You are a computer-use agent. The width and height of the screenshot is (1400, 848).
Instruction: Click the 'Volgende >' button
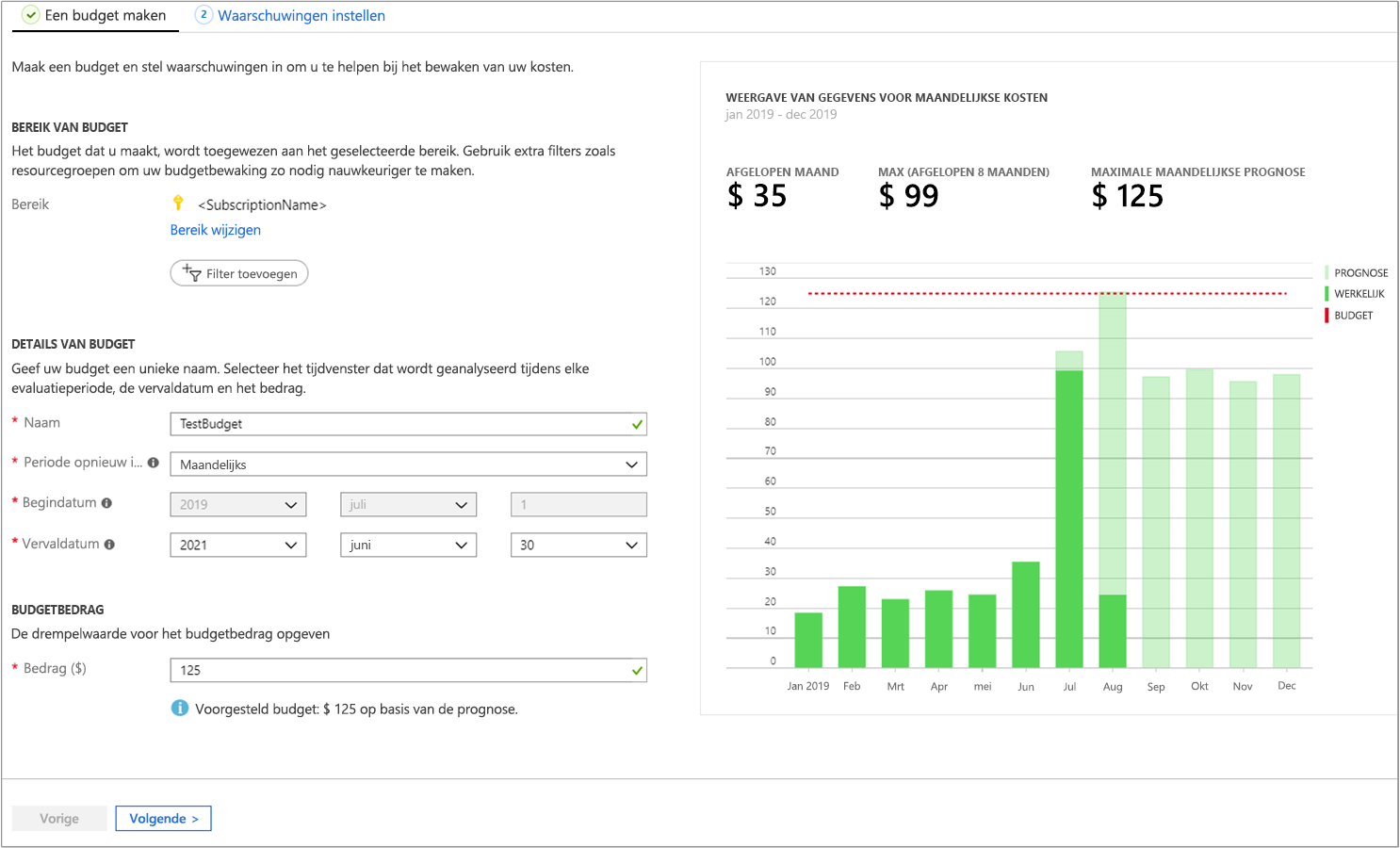tap(164, 819)
